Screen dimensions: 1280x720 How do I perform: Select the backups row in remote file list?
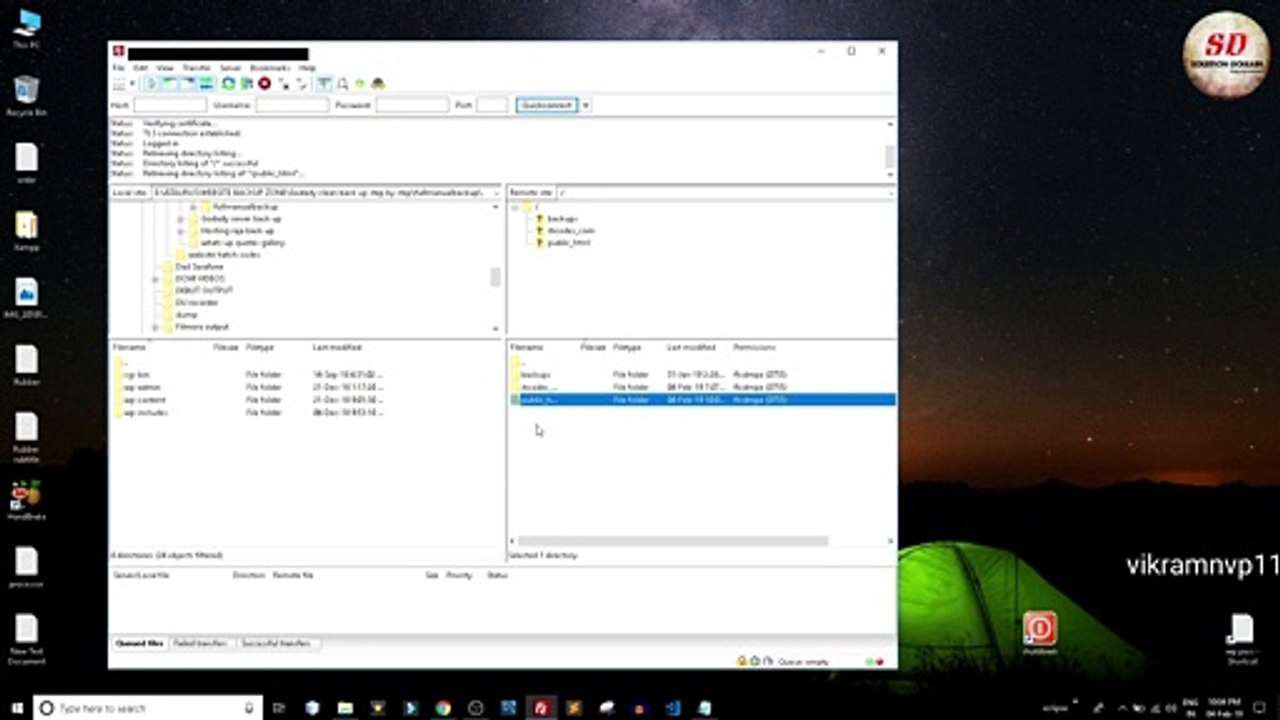(702, 374)
